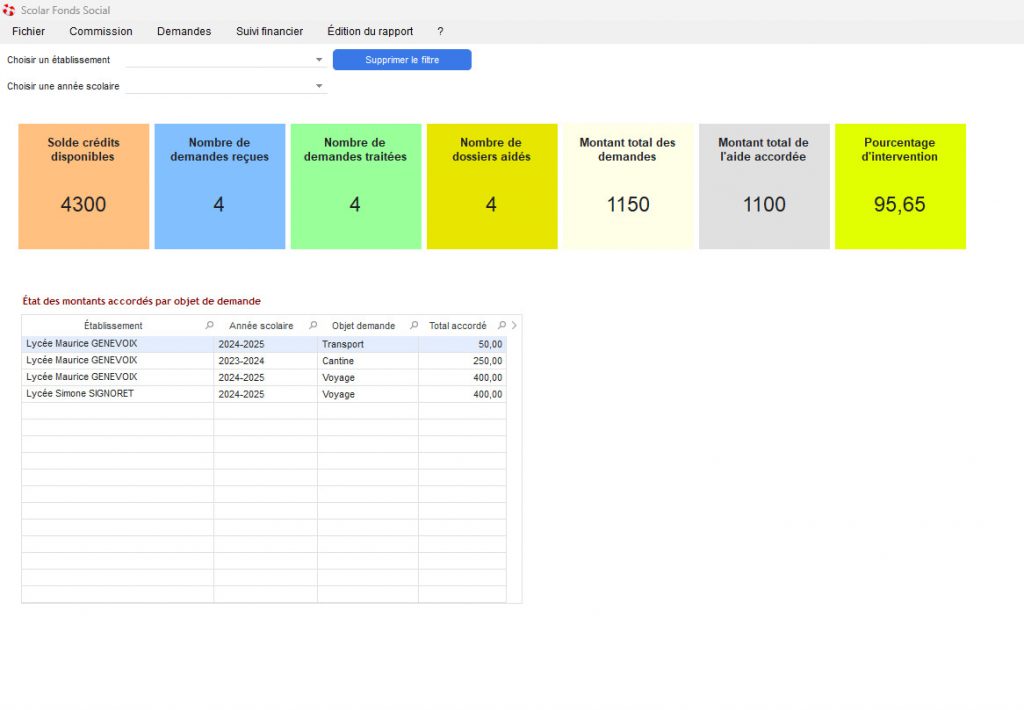The height and width of the screenshot is (710, 1024).
Task: Open the Suivi financier menu
Action: point(269,32)
